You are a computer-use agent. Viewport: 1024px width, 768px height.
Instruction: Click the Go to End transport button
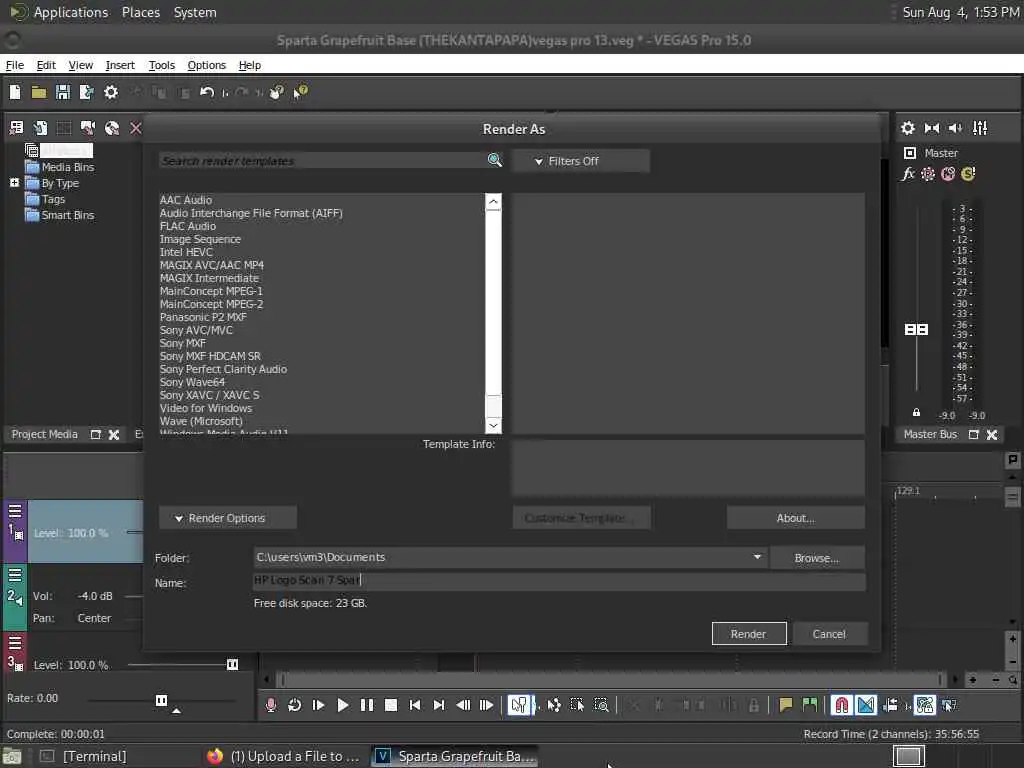[x=438, y=705]
